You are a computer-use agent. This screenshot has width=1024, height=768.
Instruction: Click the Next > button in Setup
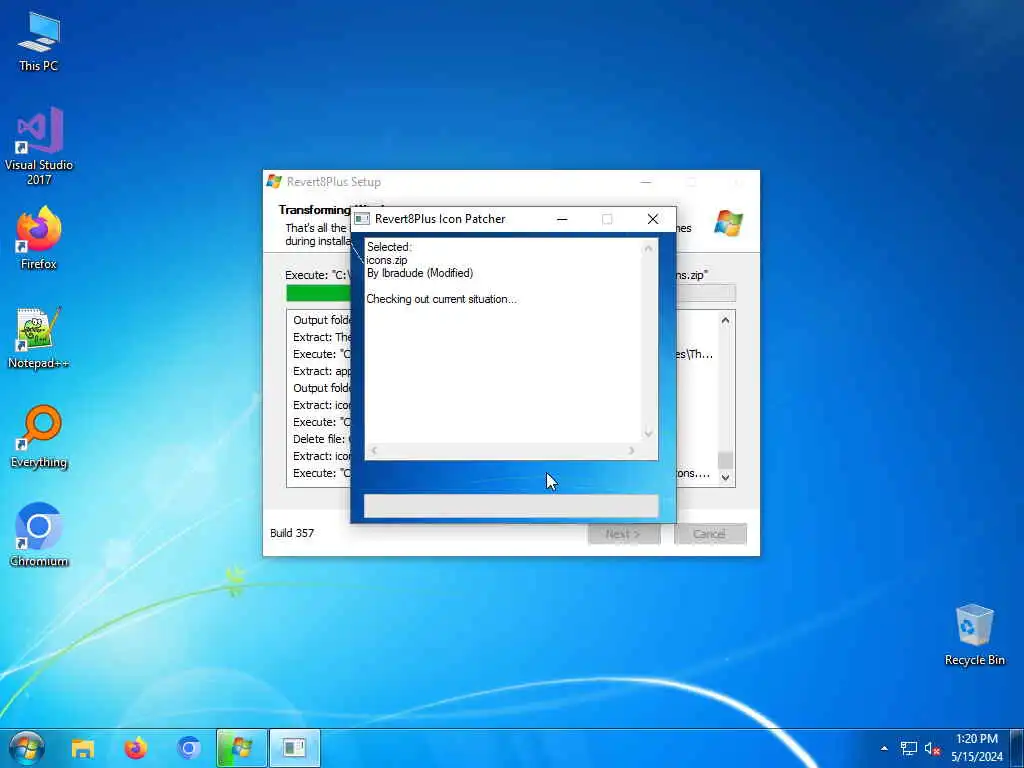coord(624,534)
